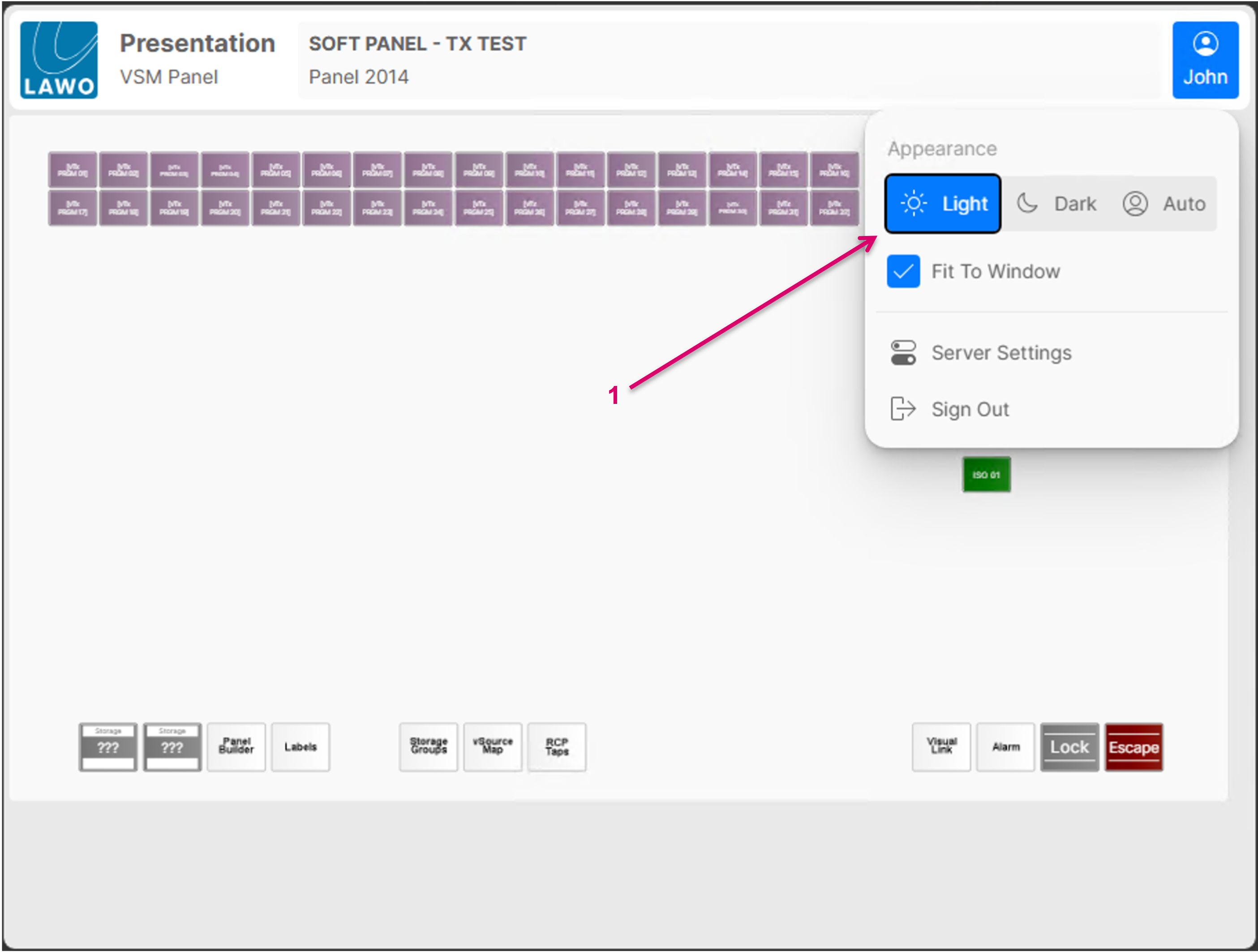Uncheck the Fit To Window checkbox
Image resolution: width=1258 pixels, height=952 pixels.
click(x=903, y=271)
